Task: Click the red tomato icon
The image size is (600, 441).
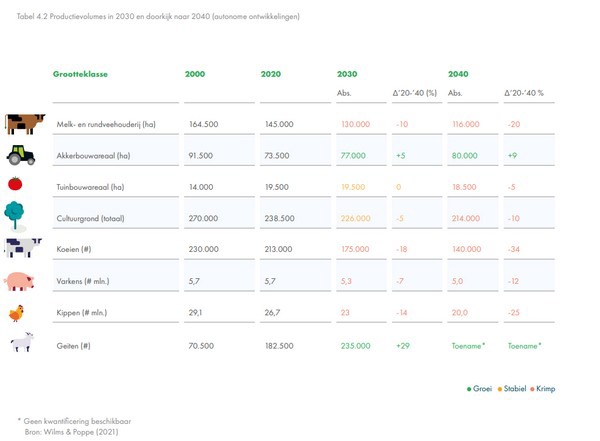Action: pos(15,184)
